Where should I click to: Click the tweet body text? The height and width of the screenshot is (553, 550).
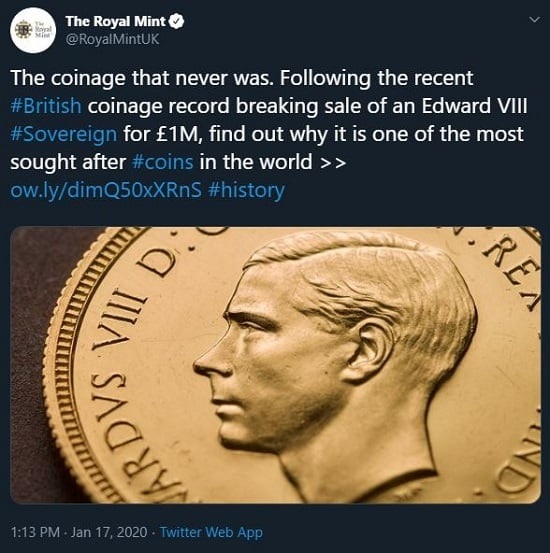(269, 134)
